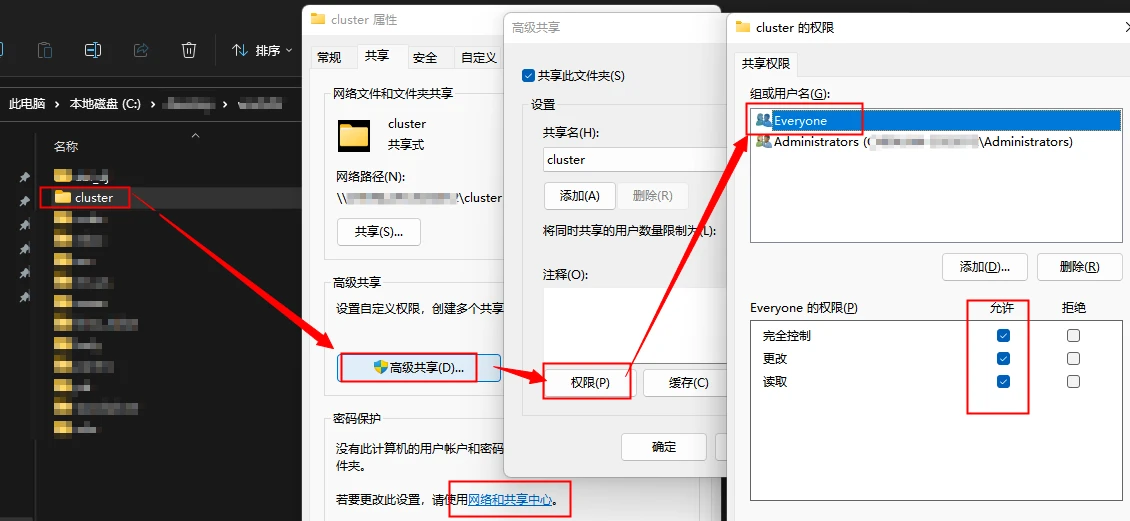
Task: Click the large cluster folder icon in properties
Action: pyautogui.click(x=354, y=135)
